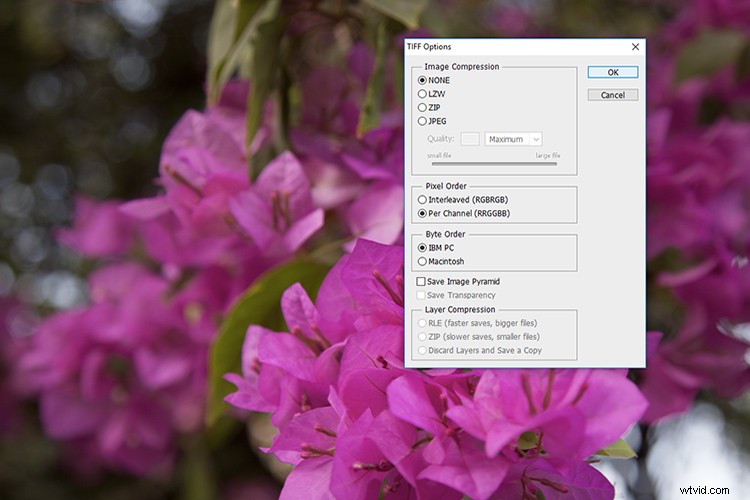Choose ZIP layer compression (slower saves)

click(422, 337)
